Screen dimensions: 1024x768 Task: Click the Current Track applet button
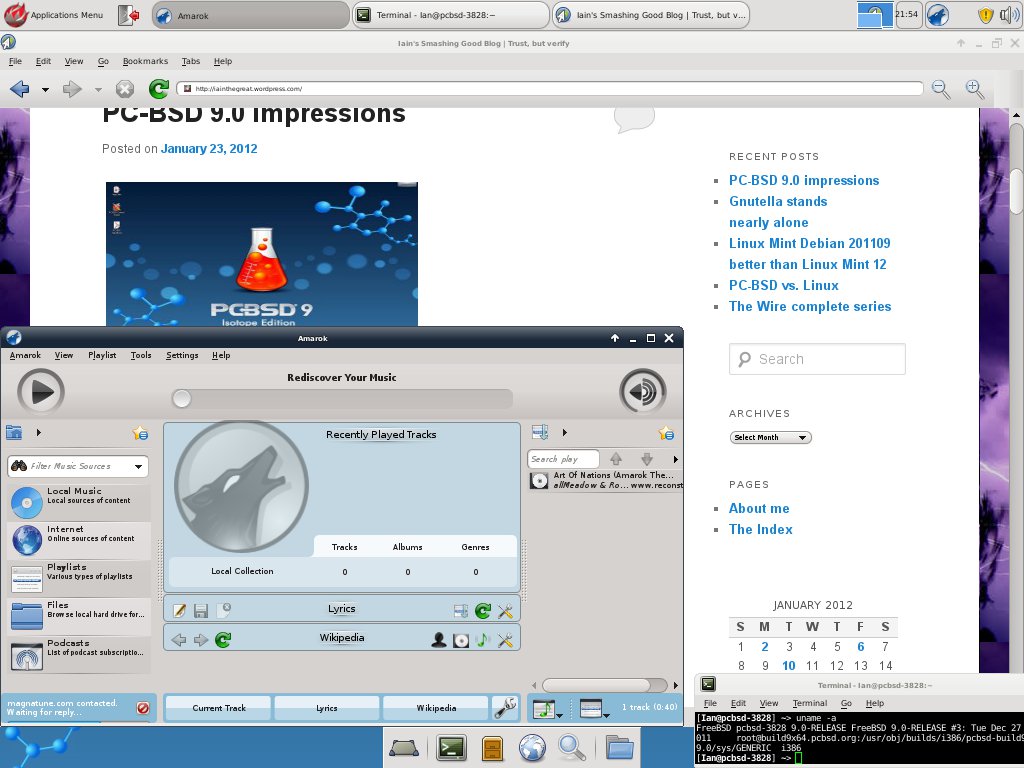(219, 708)
